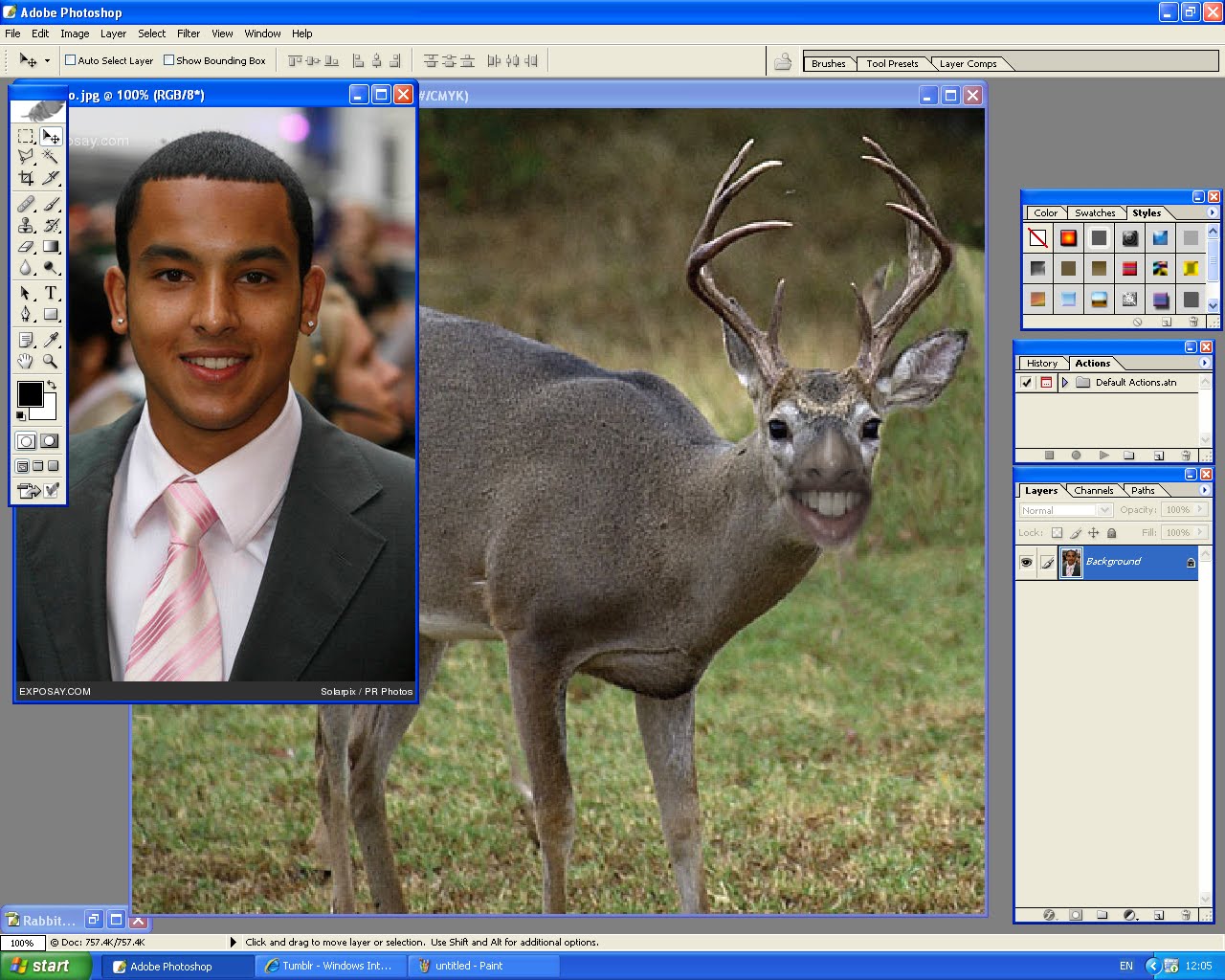Open the File Browser icon in options bar

coord(783,61)
